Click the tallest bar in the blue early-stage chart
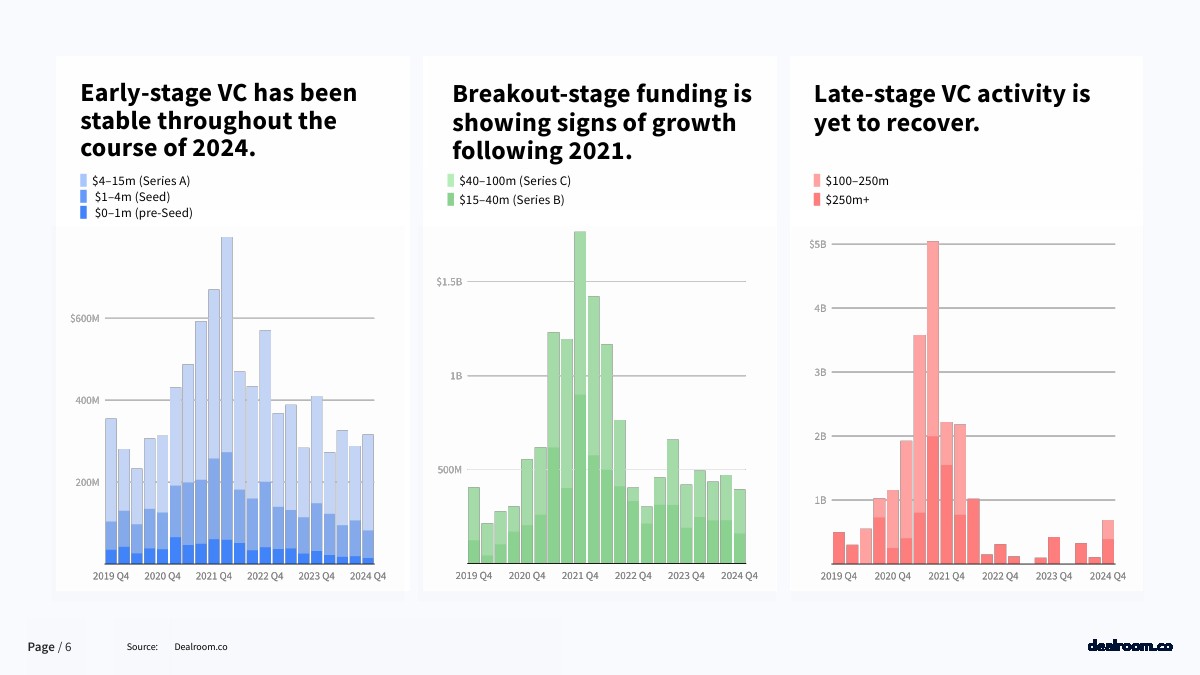The image size is (1200, 675). click(x=227, y=400)
